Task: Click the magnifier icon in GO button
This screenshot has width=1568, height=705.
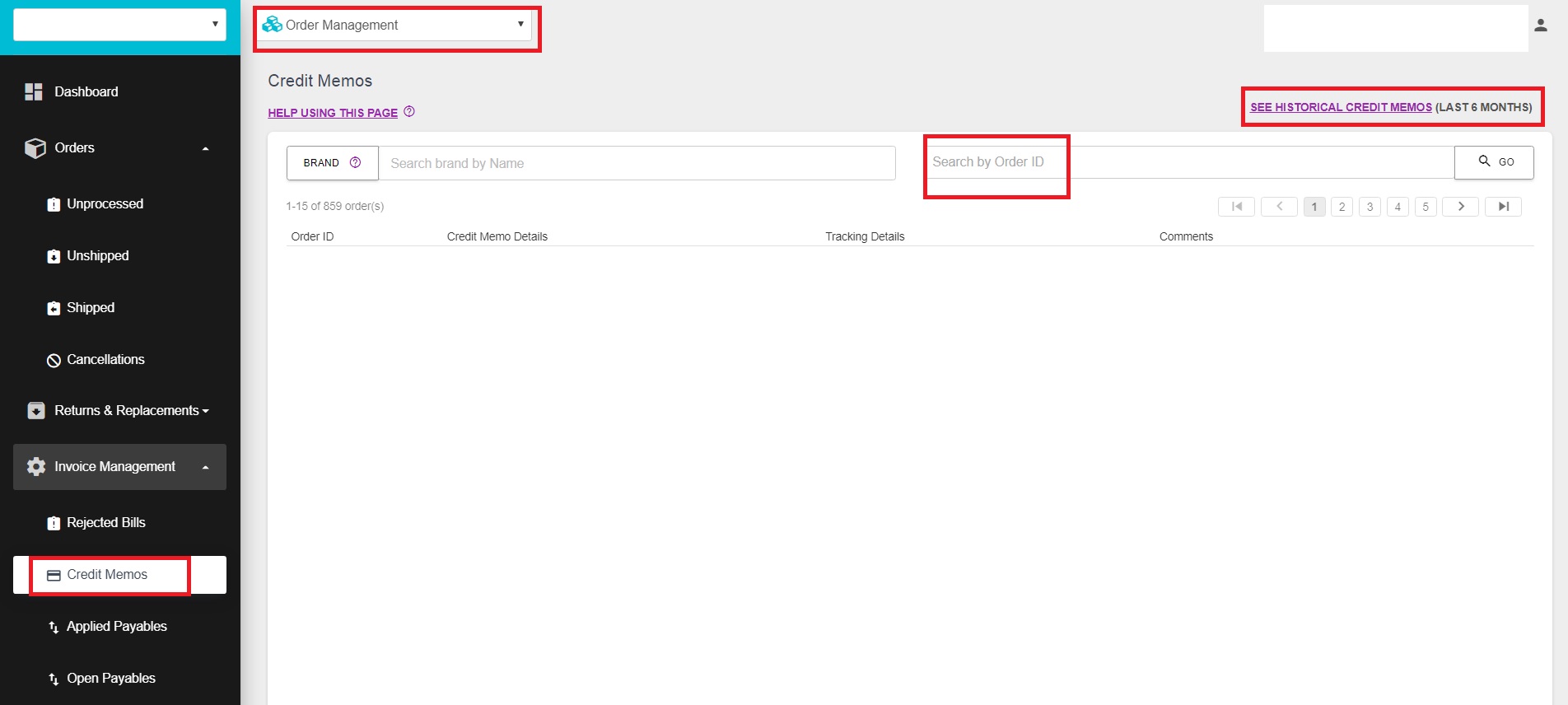Action: [1484, 161]
